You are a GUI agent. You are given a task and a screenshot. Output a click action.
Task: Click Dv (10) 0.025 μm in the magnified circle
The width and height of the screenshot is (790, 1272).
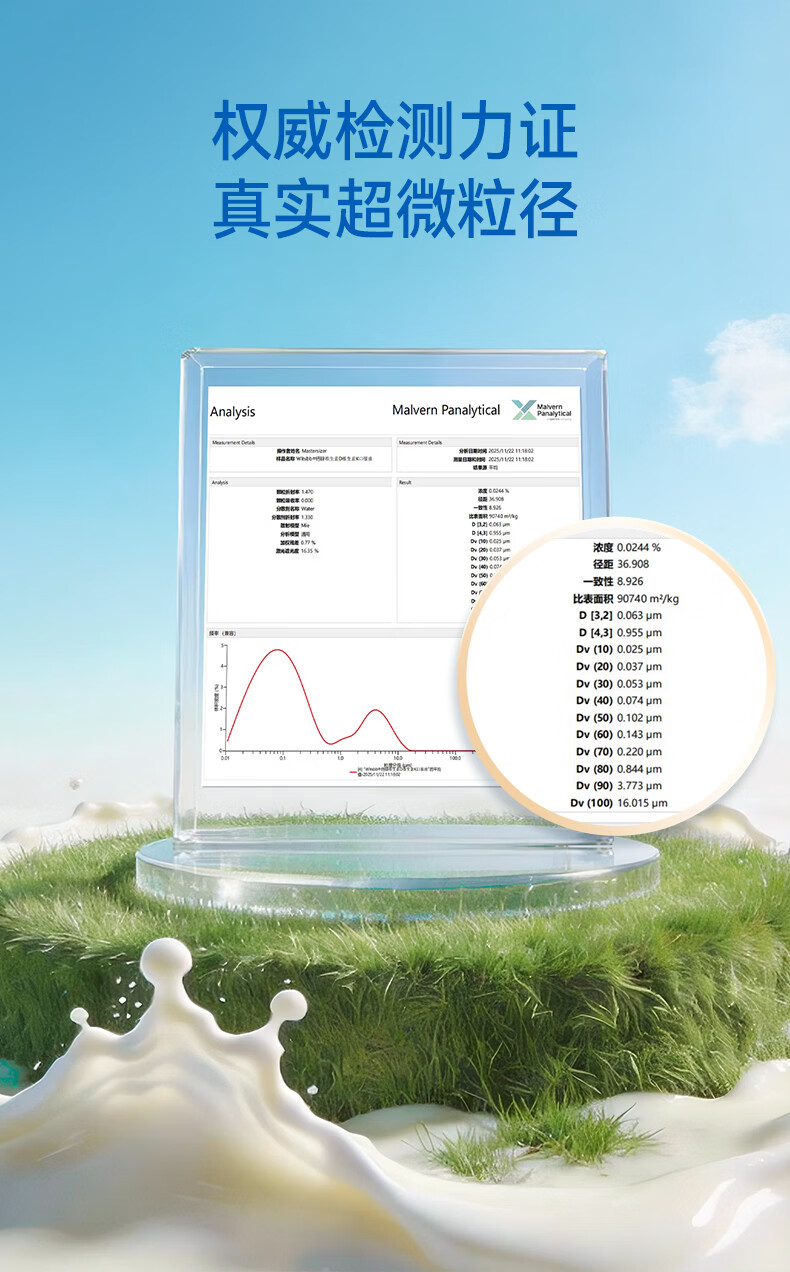pos(619,649)
